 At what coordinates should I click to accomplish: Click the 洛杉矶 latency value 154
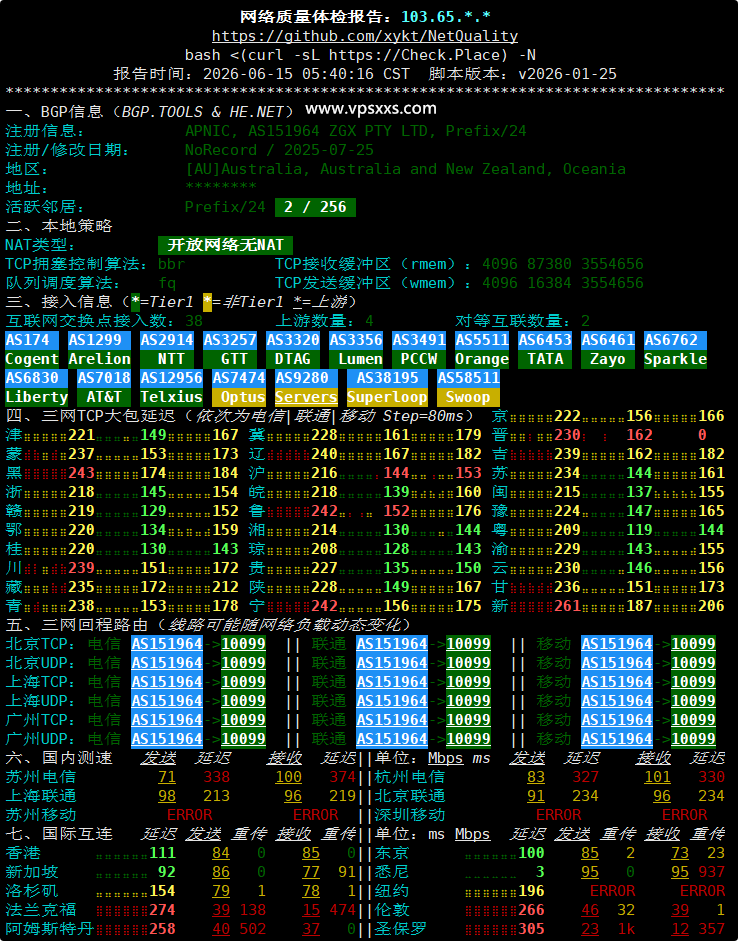(x=162, y=891)
